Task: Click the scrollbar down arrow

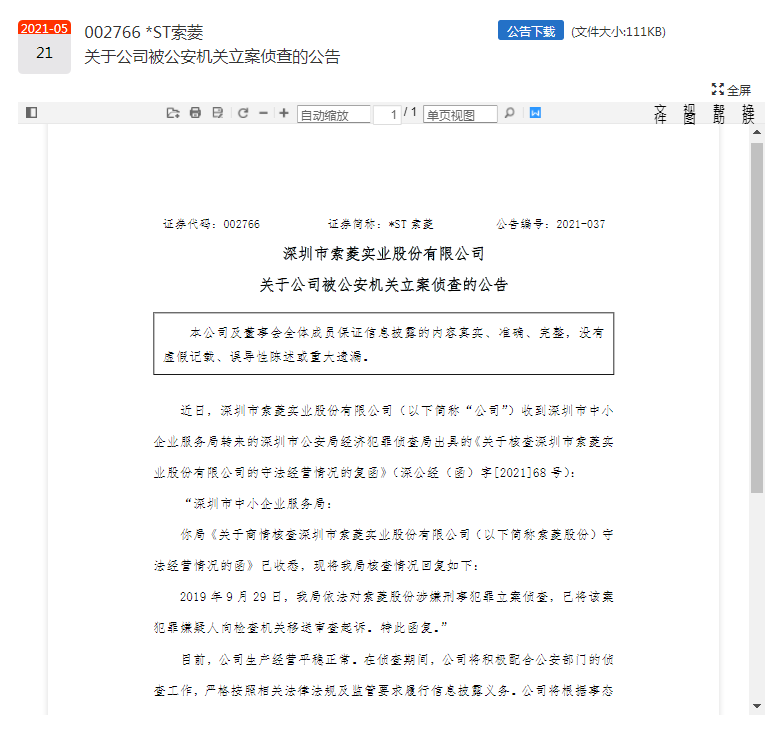Action: pos(757,706)
